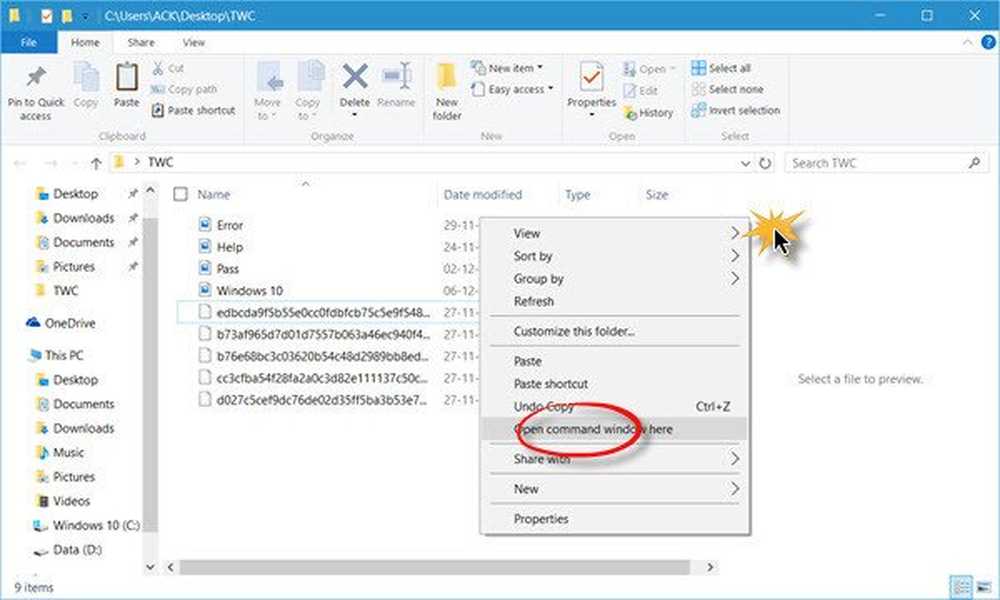Open the address bar history dropdown

pyautogui.click(x=745, y=163)
